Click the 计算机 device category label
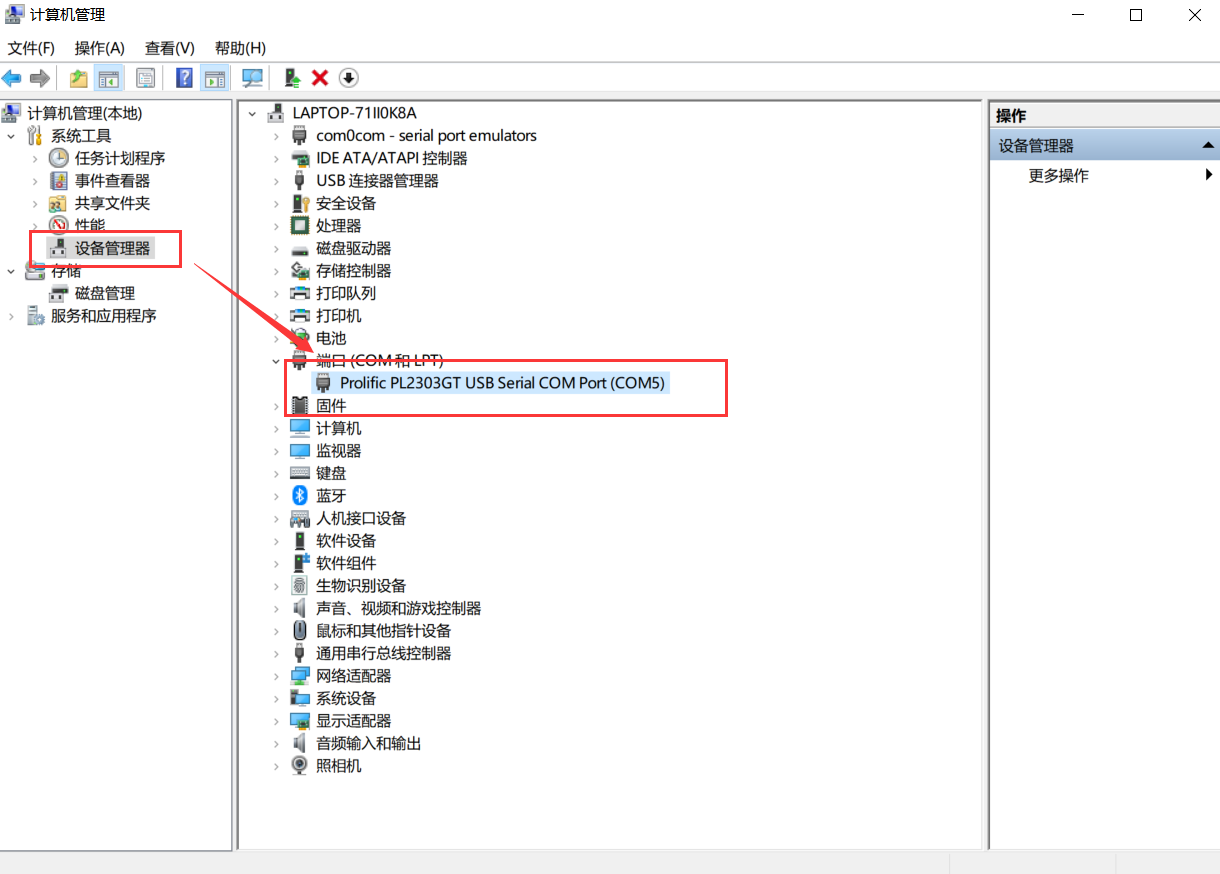Screen dimensions: 1220x874 tap(339, 428)
